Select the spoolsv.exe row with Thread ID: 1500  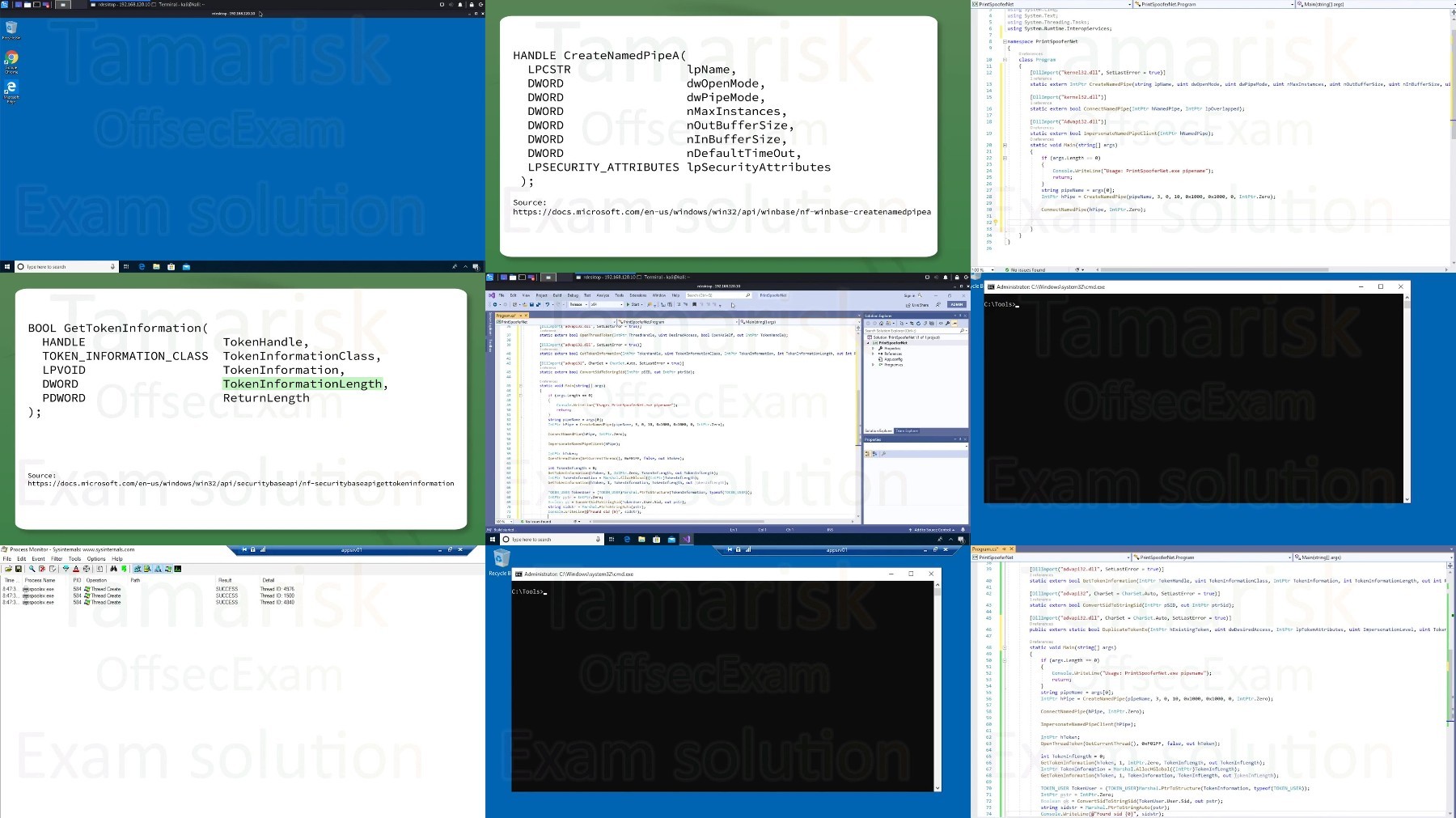point(150,595)
